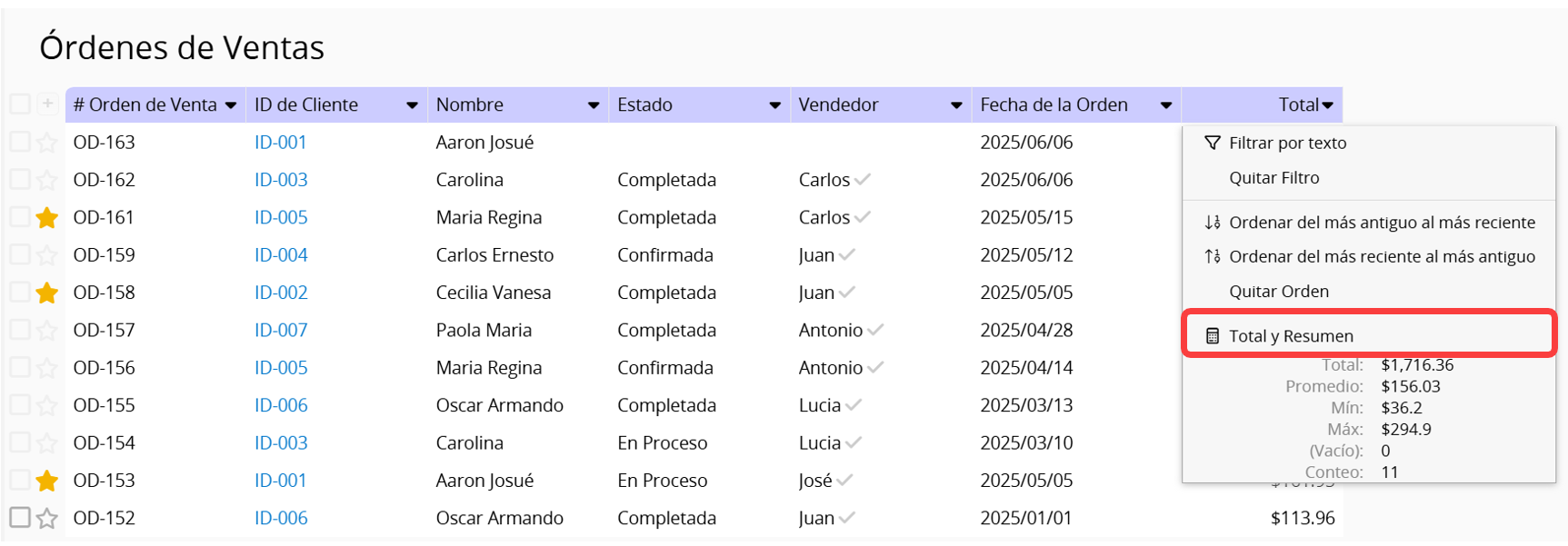This screenshot has height=546, width=1568.
Task: Select Quitar Orden menu option
Action: (1278, 292)
